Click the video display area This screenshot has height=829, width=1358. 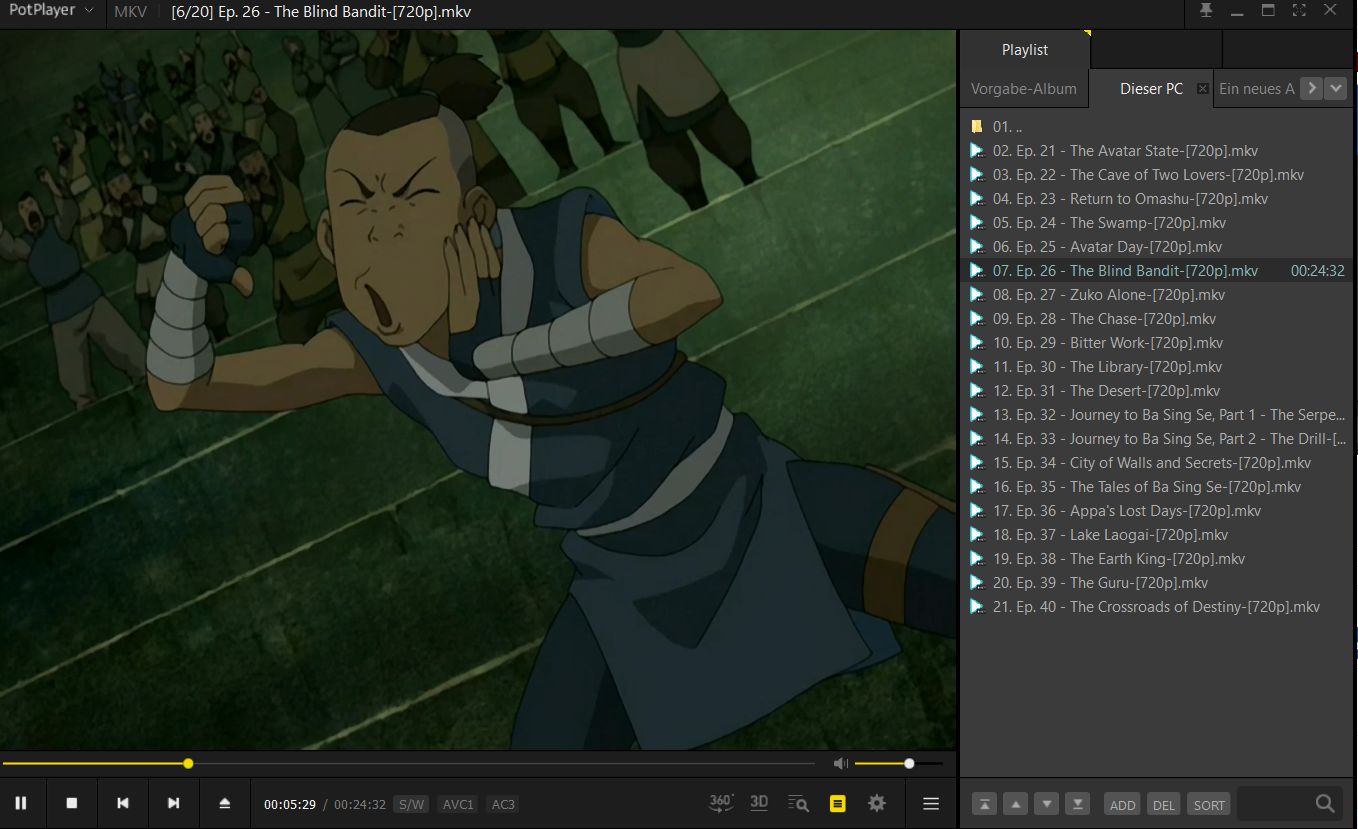[478, 389]
